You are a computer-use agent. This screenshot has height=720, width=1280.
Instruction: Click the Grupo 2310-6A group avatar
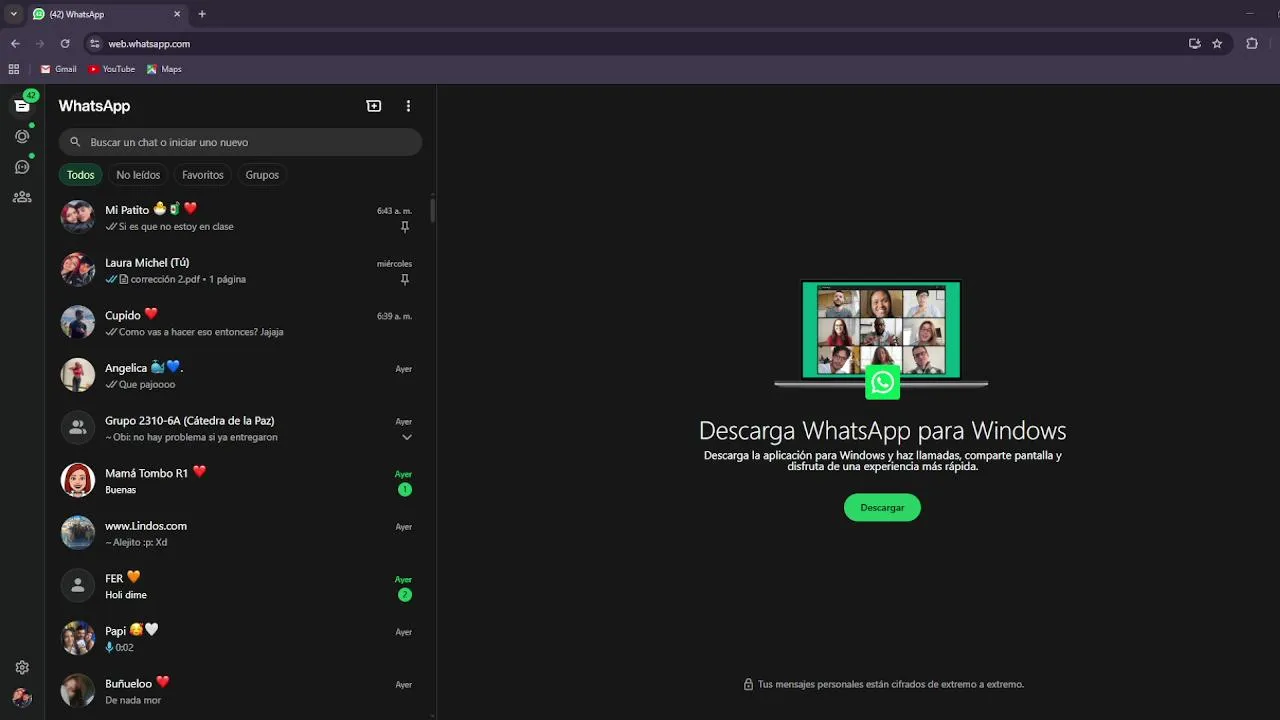point(78,428)
